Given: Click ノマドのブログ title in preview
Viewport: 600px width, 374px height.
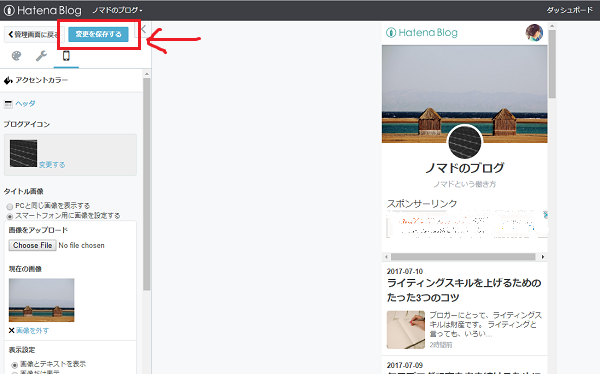Looking at the screenshot, I should tap(465, 168).
